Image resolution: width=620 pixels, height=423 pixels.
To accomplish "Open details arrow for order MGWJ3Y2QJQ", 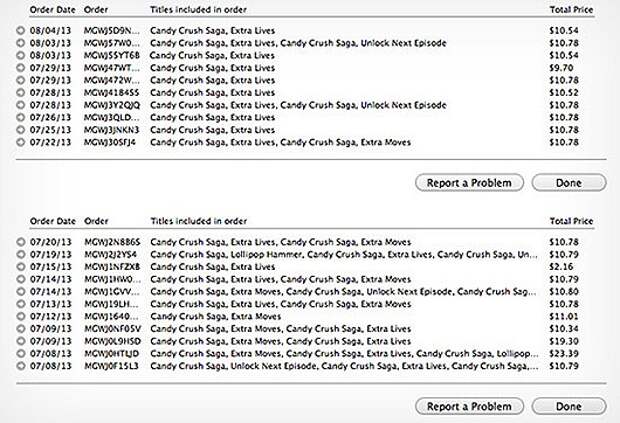I will click(21, 105).
